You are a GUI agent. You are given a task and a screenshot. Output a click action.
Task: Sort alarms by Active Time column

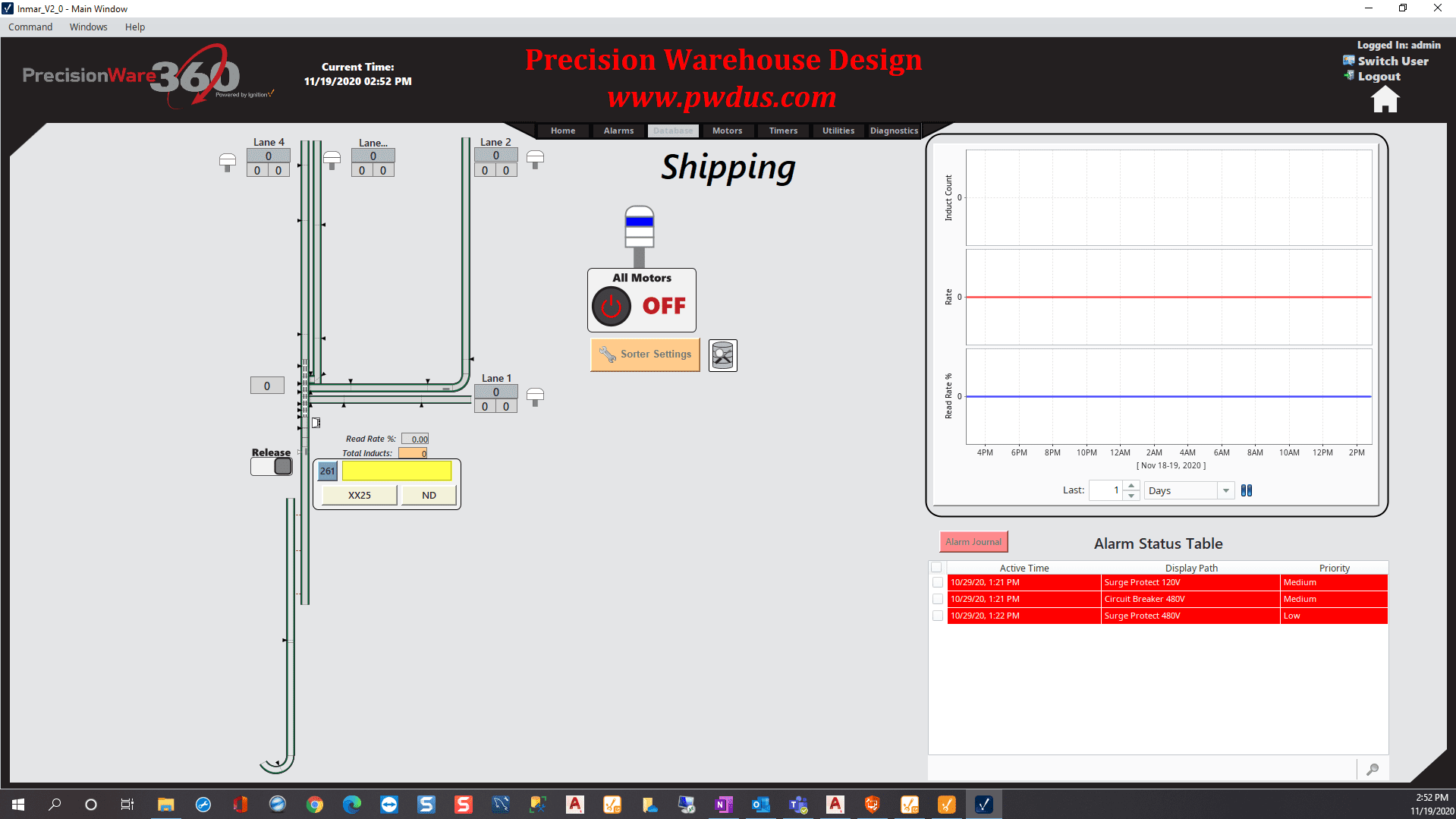pos(1024,568)
